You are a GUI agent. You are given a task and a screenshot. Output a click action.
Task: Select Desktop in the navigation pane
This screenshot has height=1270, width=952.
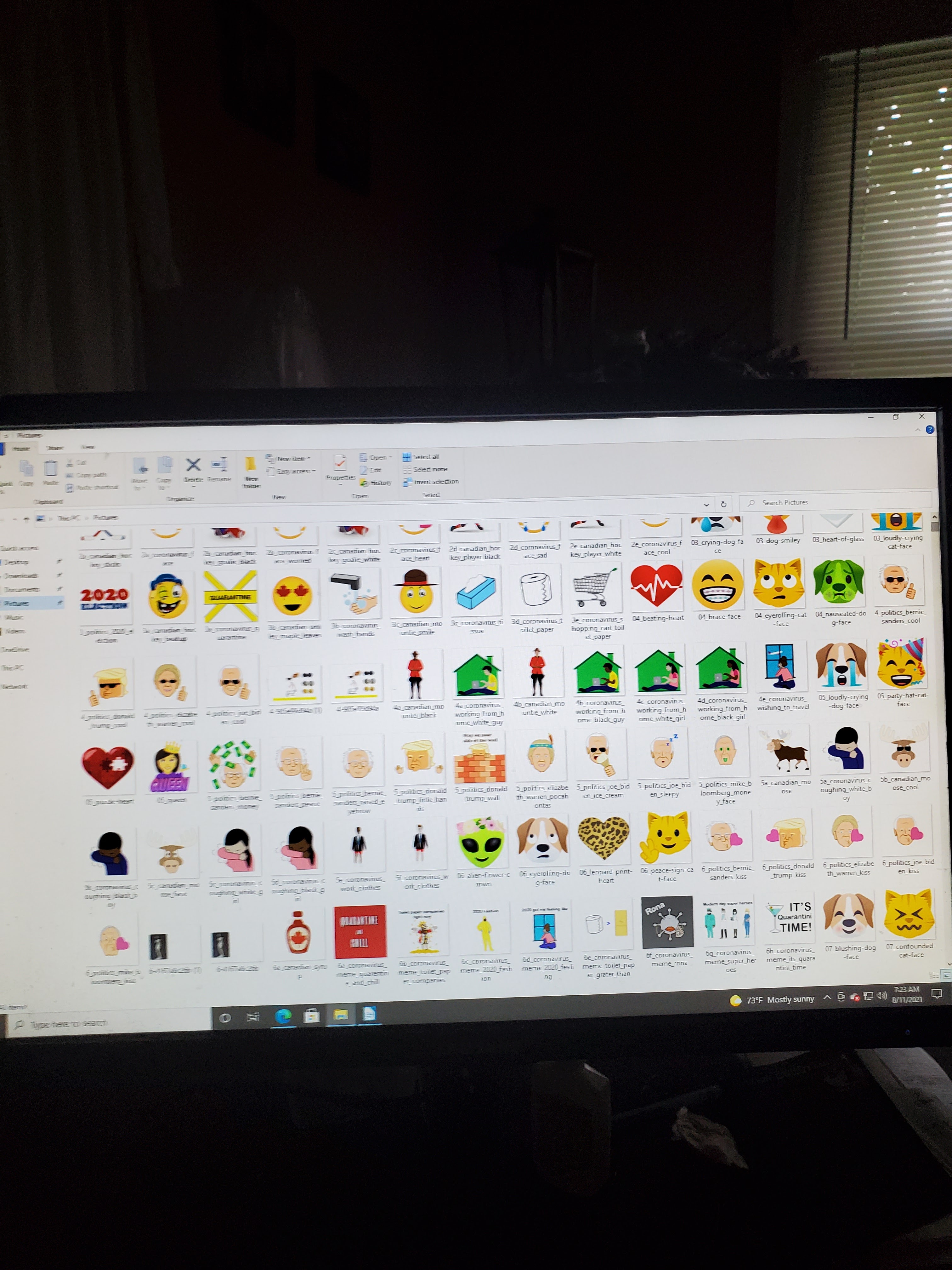coord(16,562)
